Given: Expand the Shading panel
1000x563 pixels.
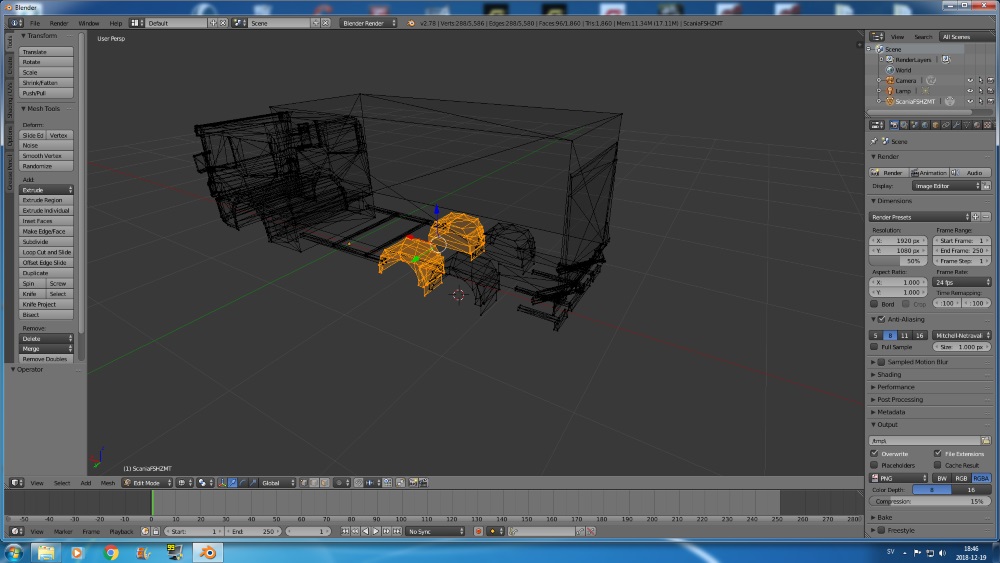Looking at the screenshot, I should click(889, 374).
